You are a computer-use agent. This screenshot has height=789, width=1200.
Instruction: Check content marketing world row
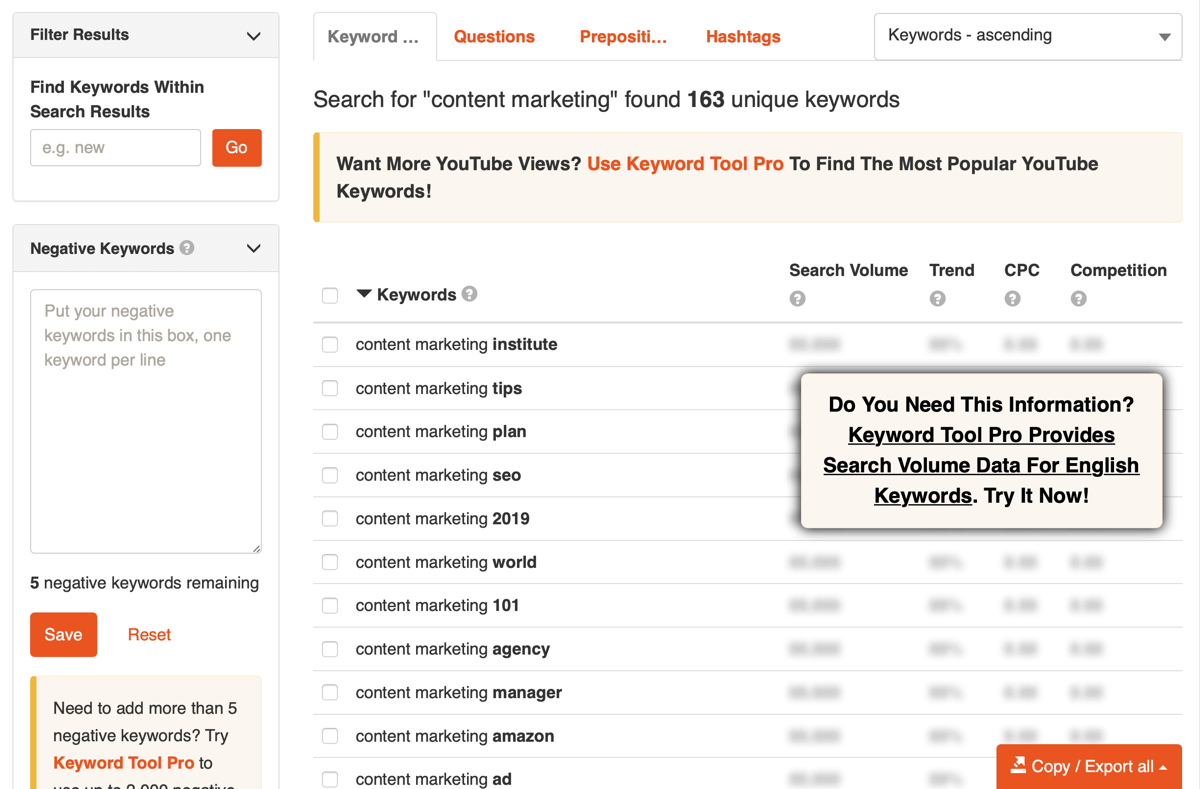point(330,562)
